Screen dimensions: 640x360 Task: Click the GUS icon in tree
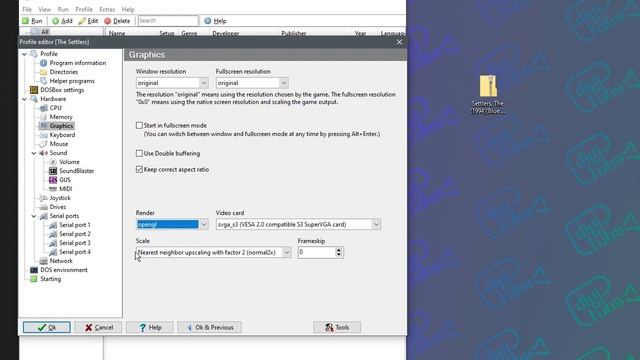click(x=53, y=180)
